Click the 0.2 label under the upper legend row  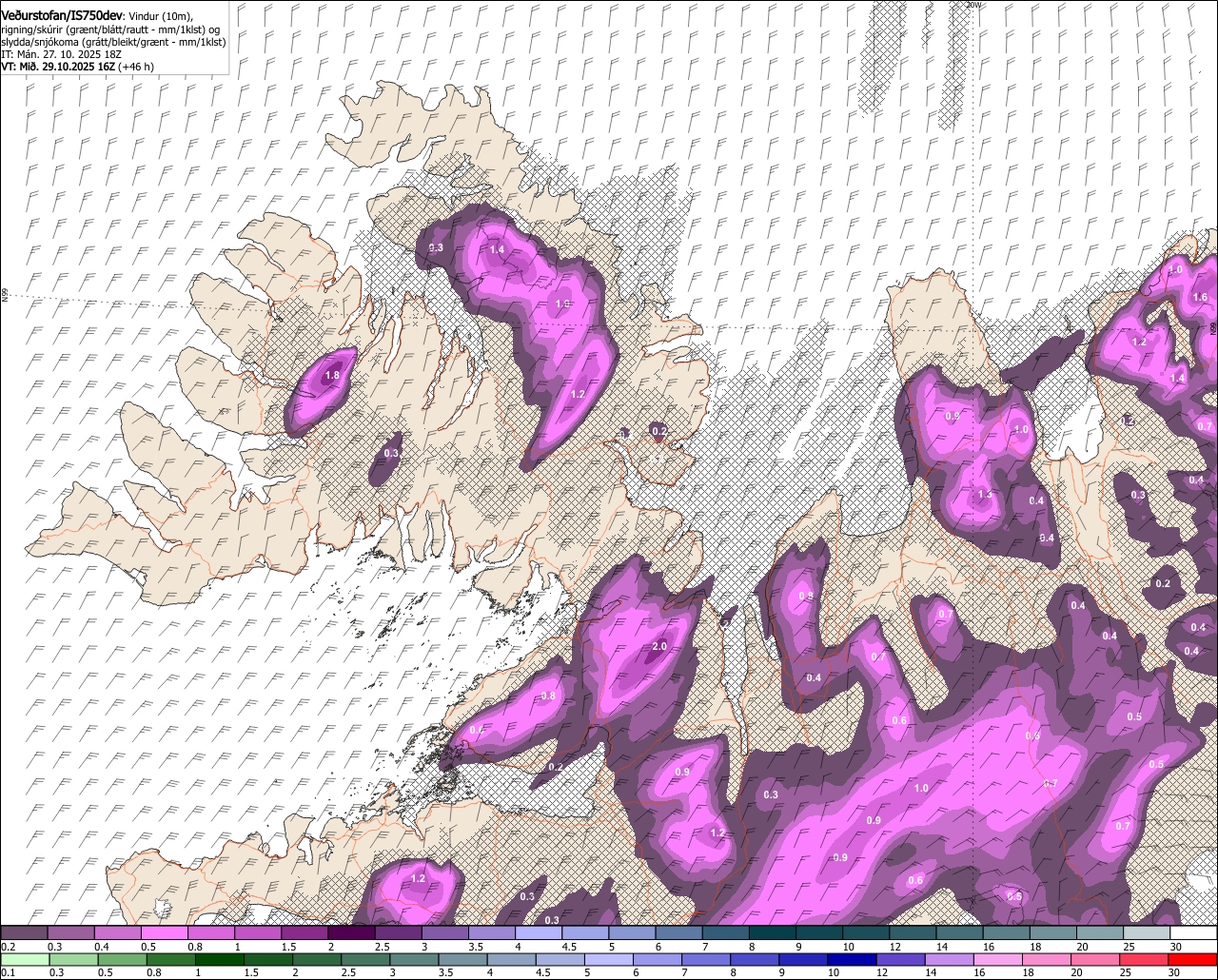[9, 947]
